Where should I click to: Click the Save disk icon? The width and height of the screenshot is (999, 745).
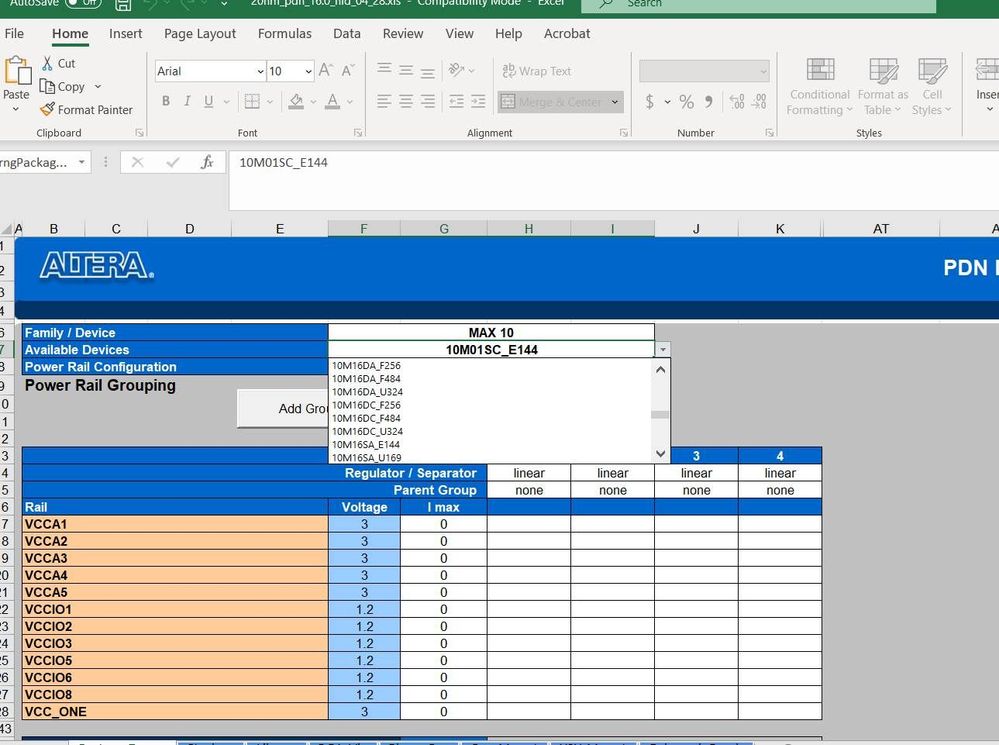(x=123, y=5)
